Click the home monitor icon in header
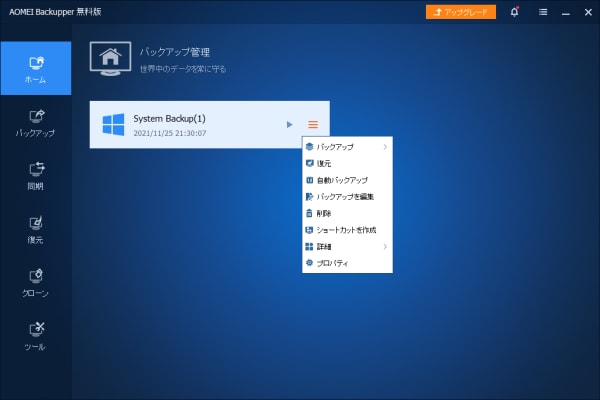 [x=110, y=59]
